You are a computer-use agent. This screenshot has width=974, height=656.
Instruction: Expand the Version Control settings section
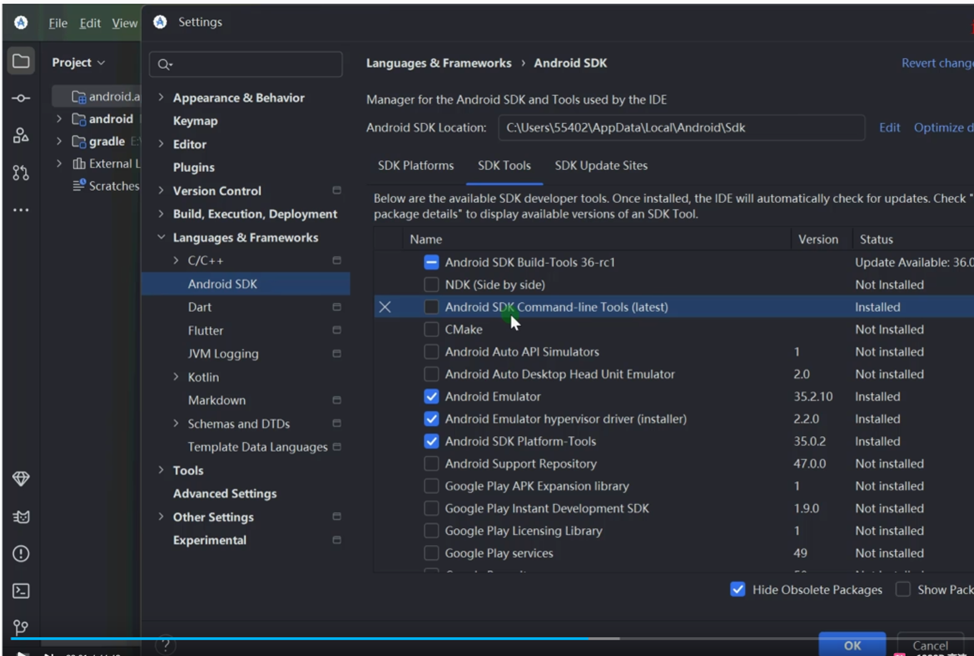[x=161, y=190]
